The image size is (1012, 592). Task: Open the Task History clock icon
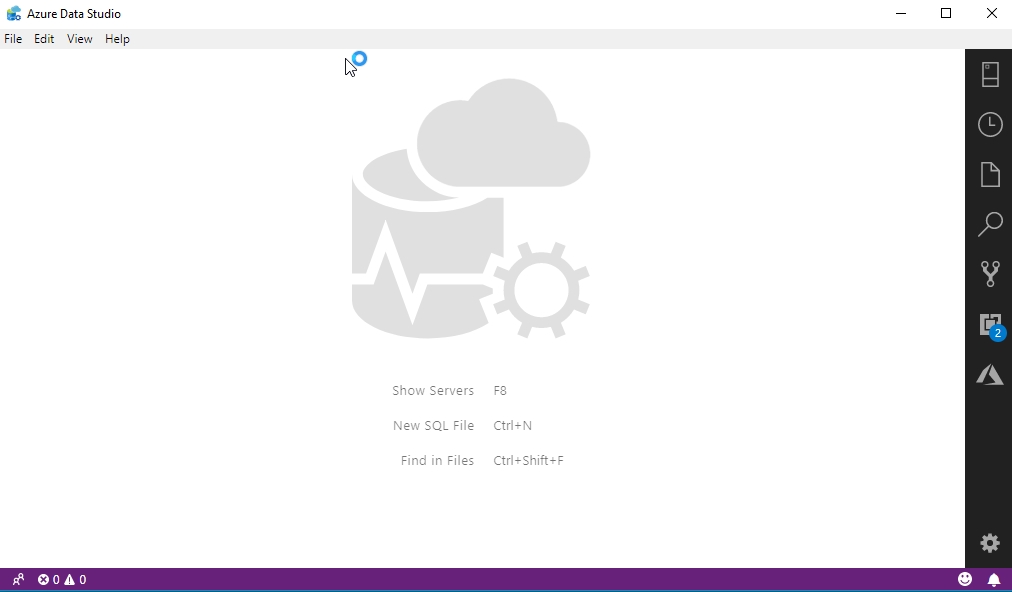(x=989, y=125)
